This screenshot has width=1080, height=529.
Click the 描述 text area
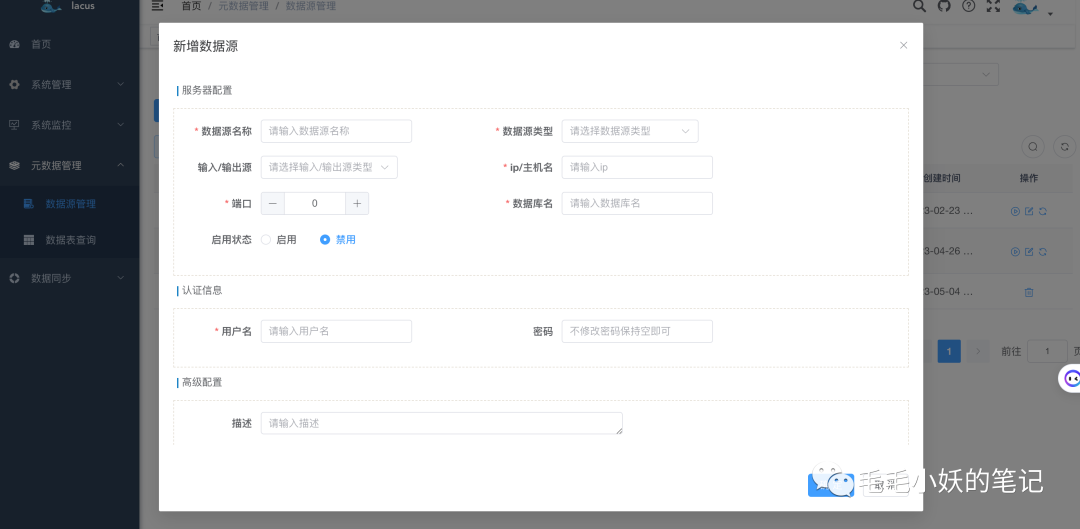pos(442,424)
